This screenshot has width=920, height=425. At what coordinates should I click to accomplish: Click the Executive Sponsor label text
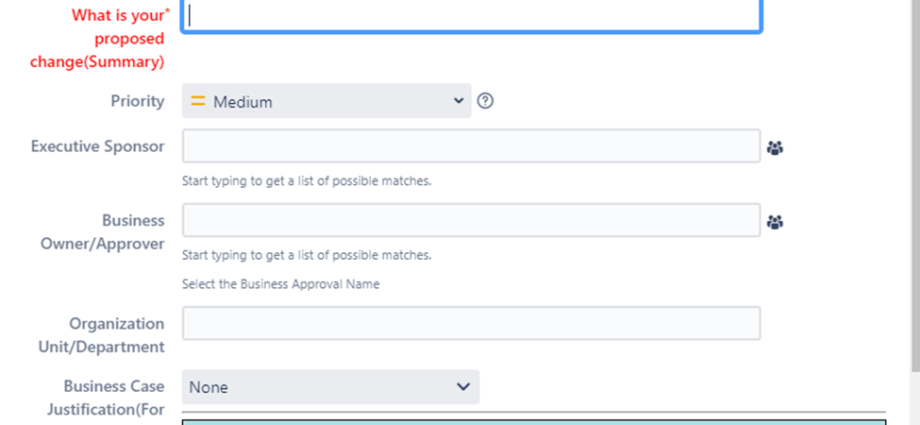[x=97, y=146]
